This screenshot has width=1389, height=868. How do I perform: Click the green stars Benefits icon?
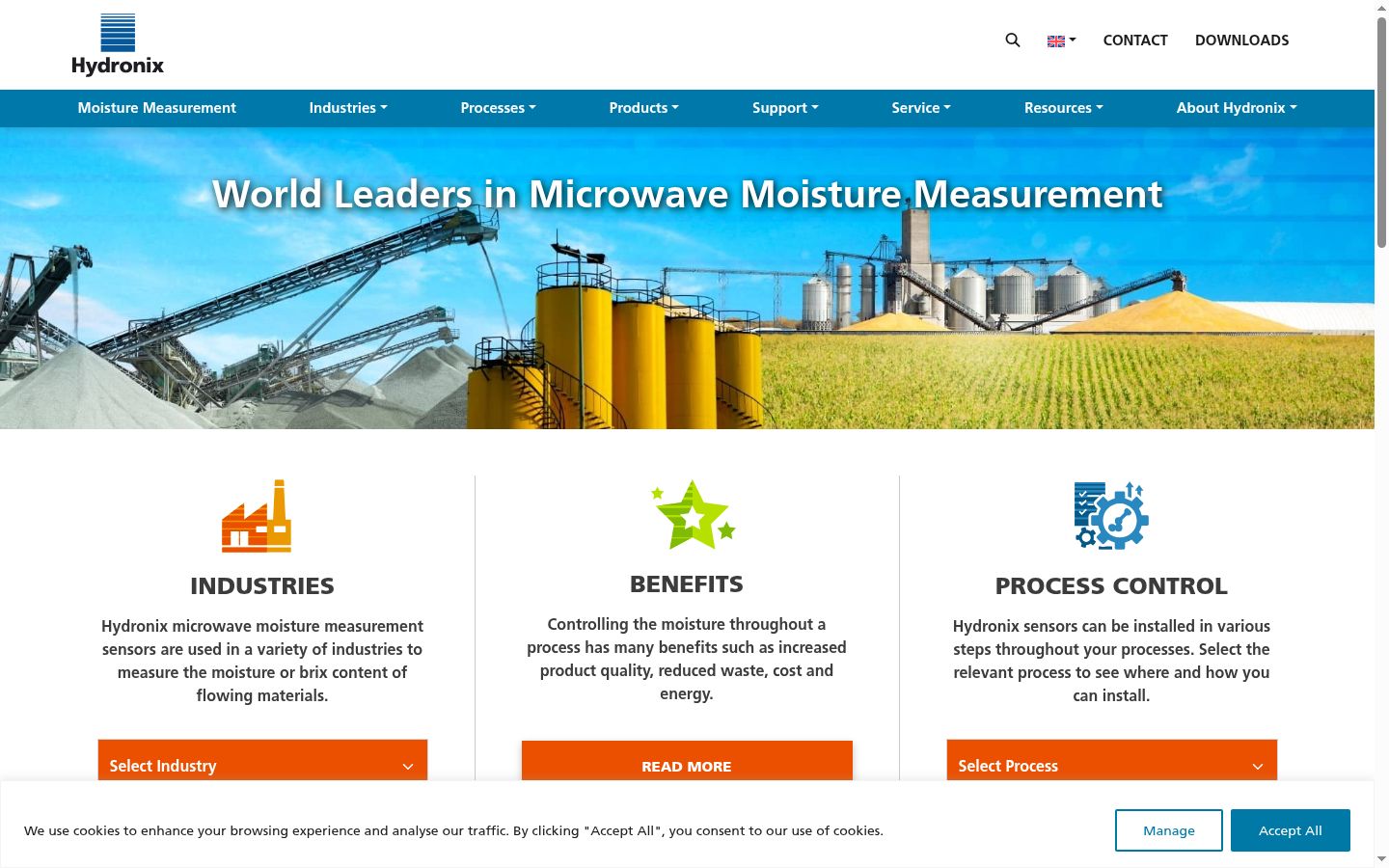pyautogui.click(x=694, y=515)
